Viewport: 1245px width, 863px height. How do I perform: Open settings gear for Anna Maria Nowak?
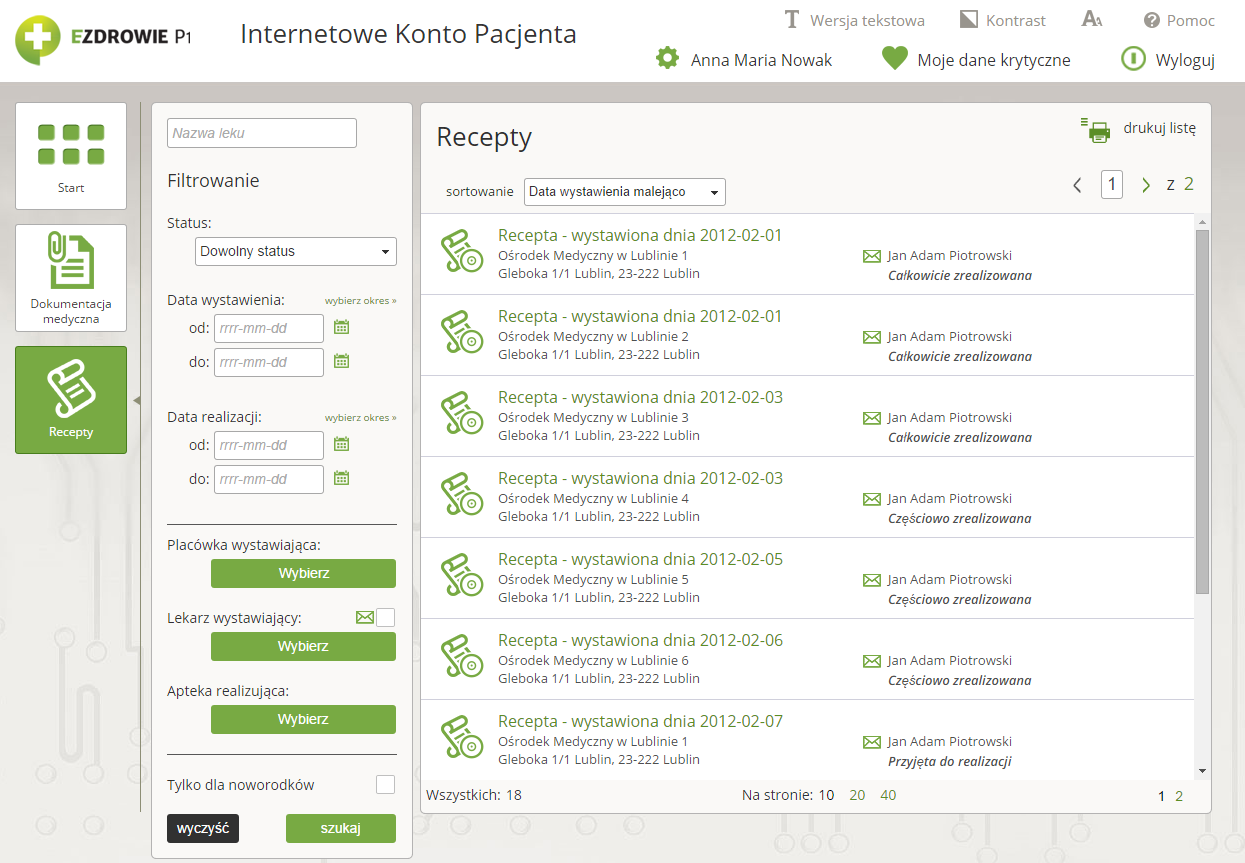[x=667, y=59]
